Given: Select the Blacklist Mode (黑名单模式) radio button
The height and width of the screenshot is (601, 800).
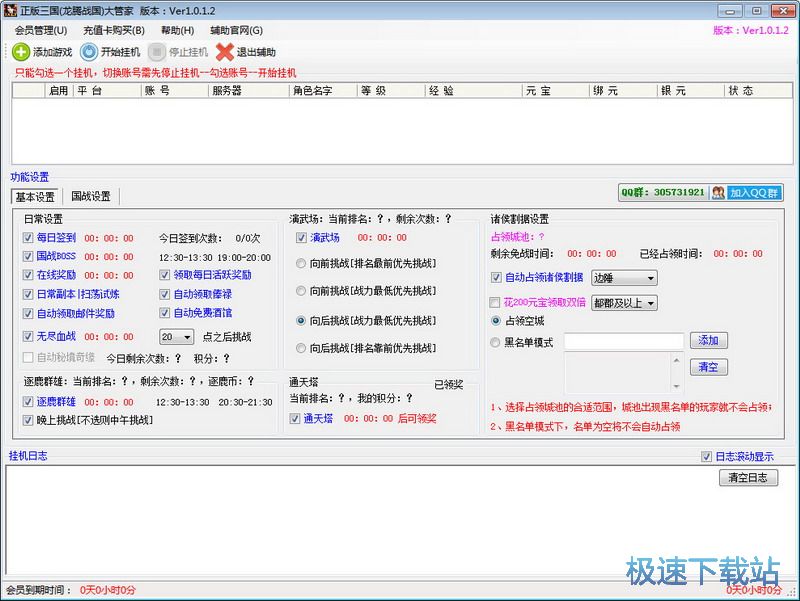Looking at the screenshot, I should [x=497, y=342].
